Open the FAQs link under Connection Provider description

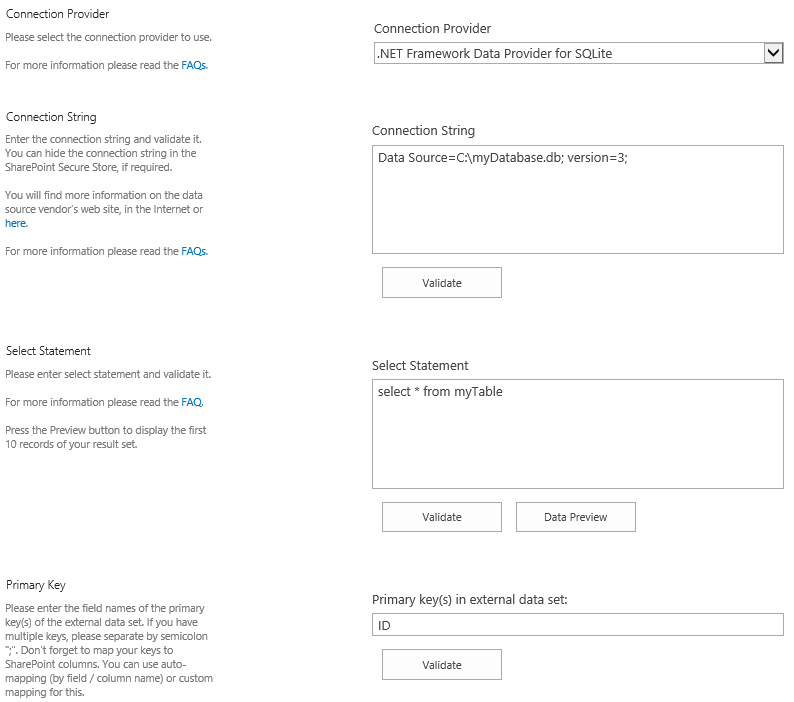tap(194, 65)
